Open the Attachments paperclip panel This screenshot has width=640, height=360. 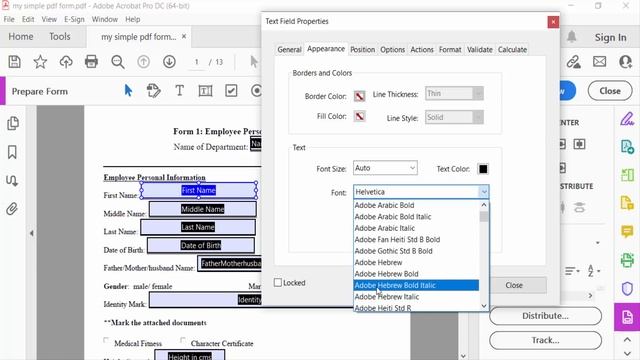coord(12,209)
